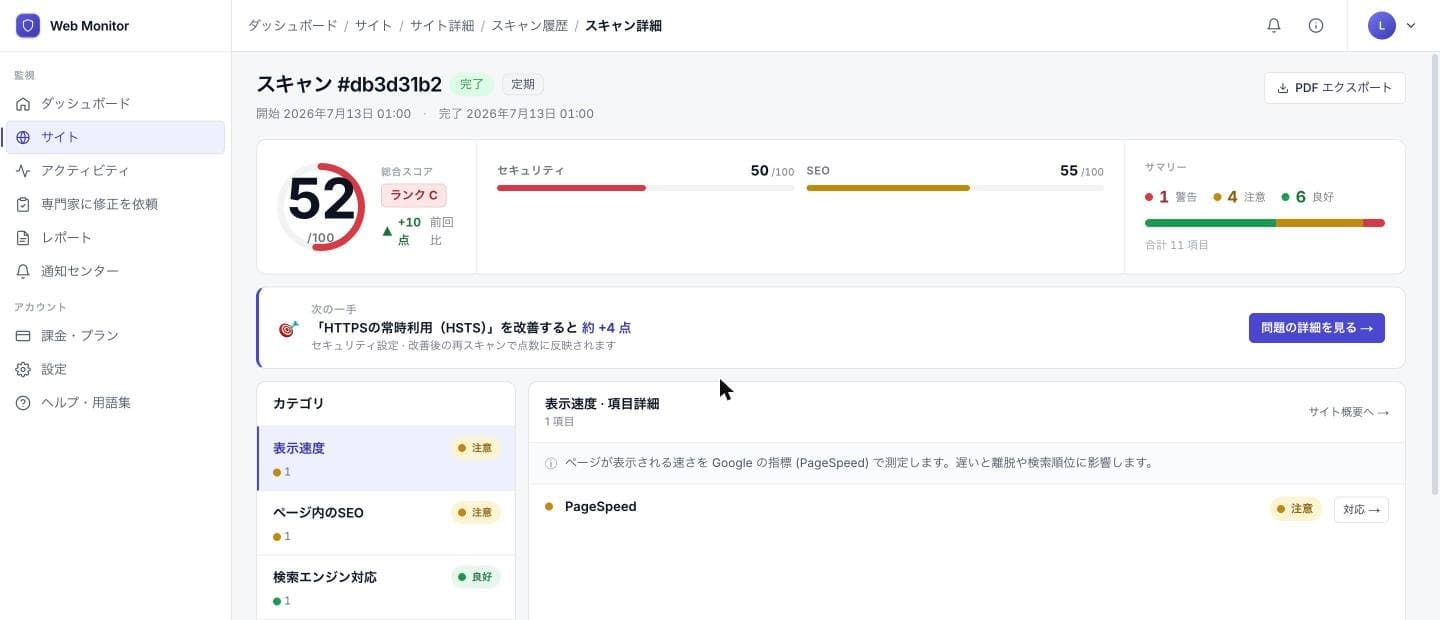Click the ヘルプ・用語集 question mark icon

pos(23,403)
